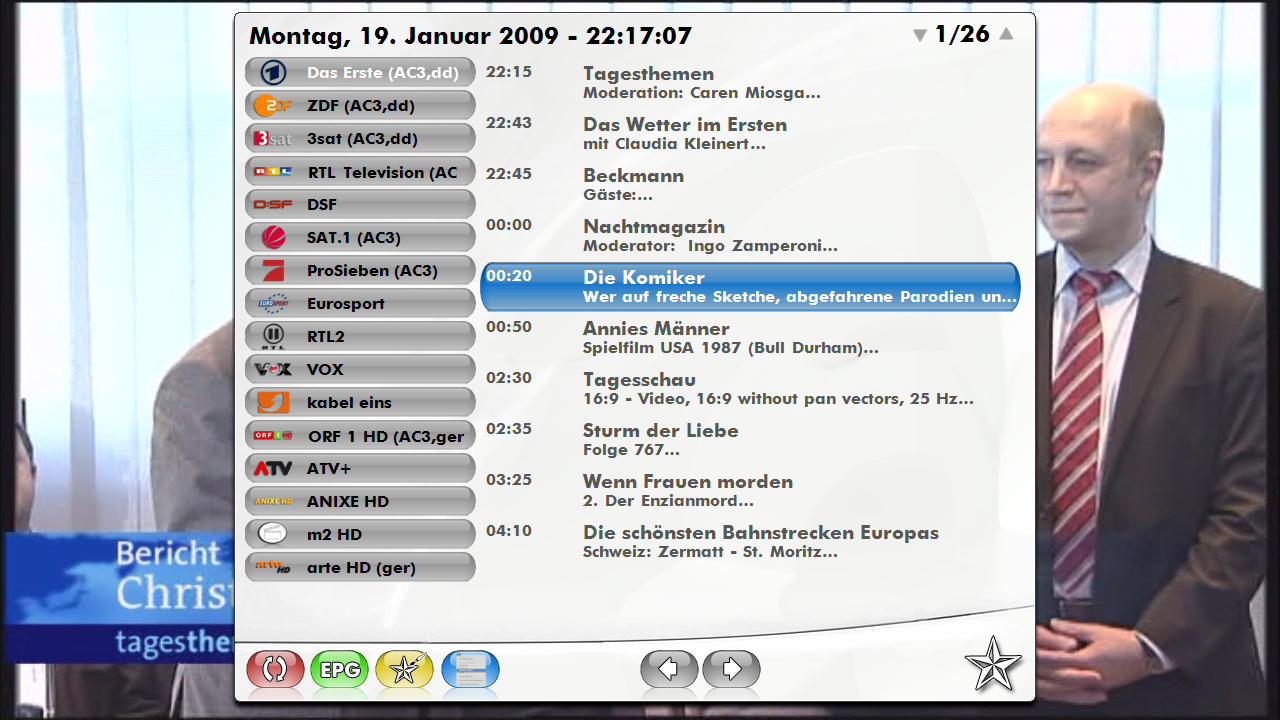Select the Annies Männer programme
This screenshot has height=720, width=1280.
tap(750, 338)
